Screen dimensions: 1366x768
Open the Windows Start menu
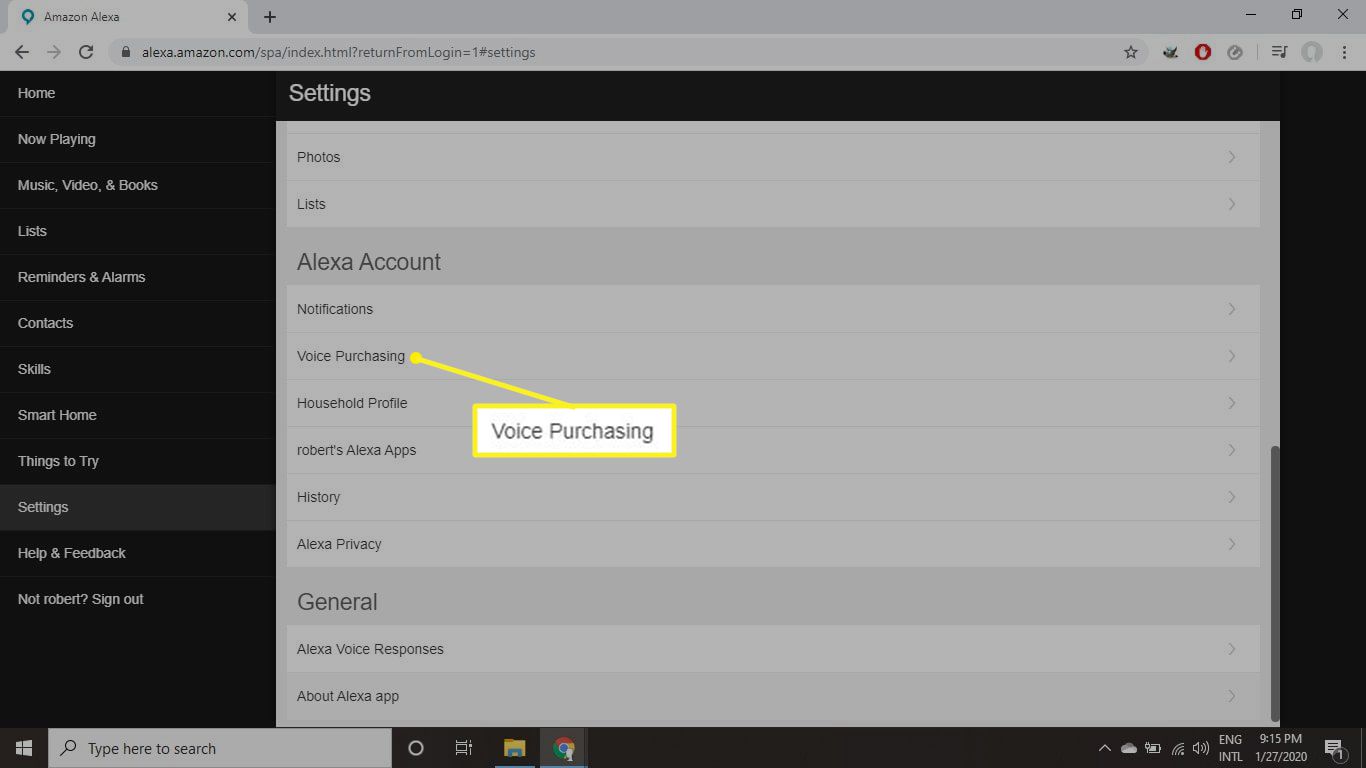click(24, 748)
